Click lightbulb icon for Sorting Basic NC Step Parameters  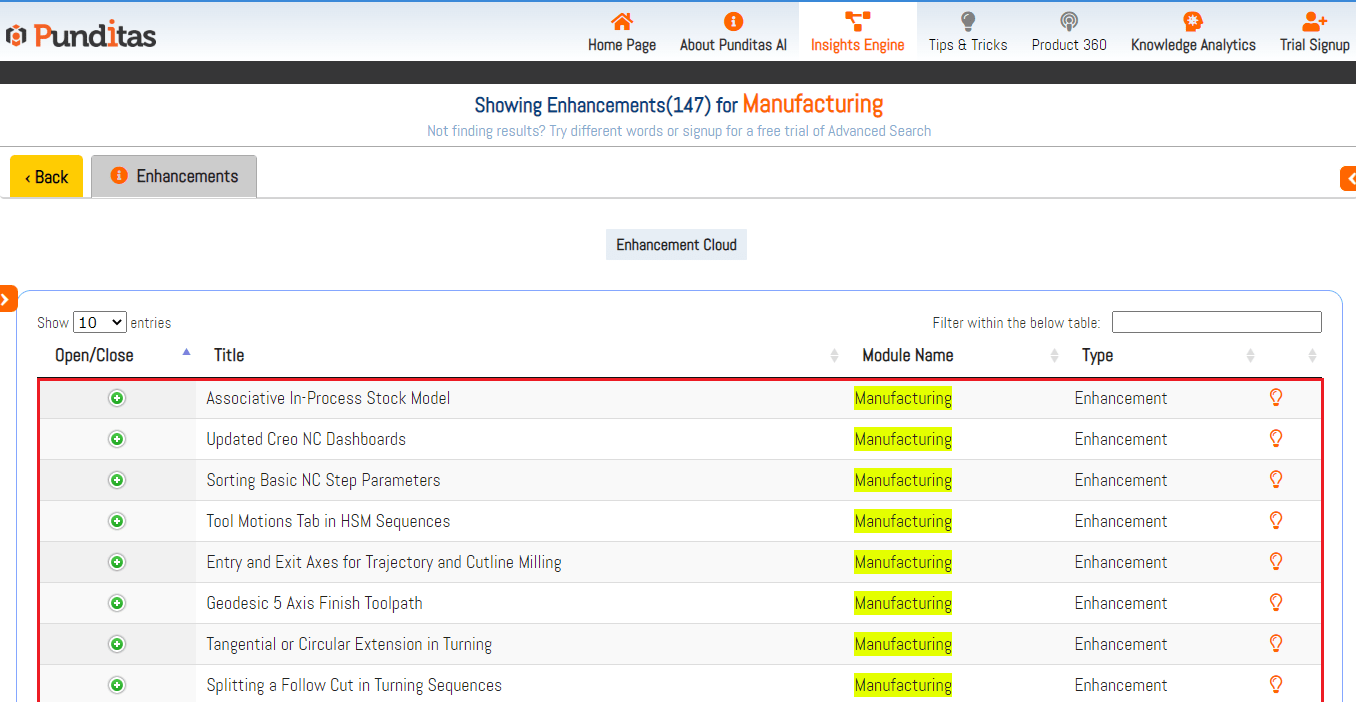click(1275, 480)
